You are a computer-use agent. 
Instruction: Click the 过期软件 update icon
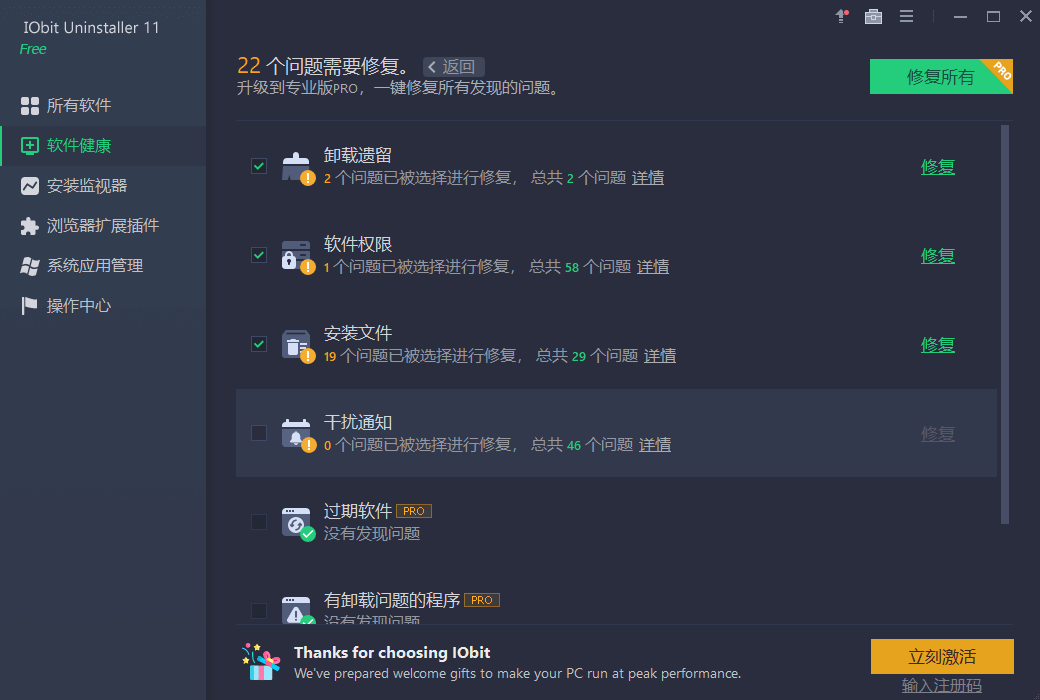pos(297,524)
